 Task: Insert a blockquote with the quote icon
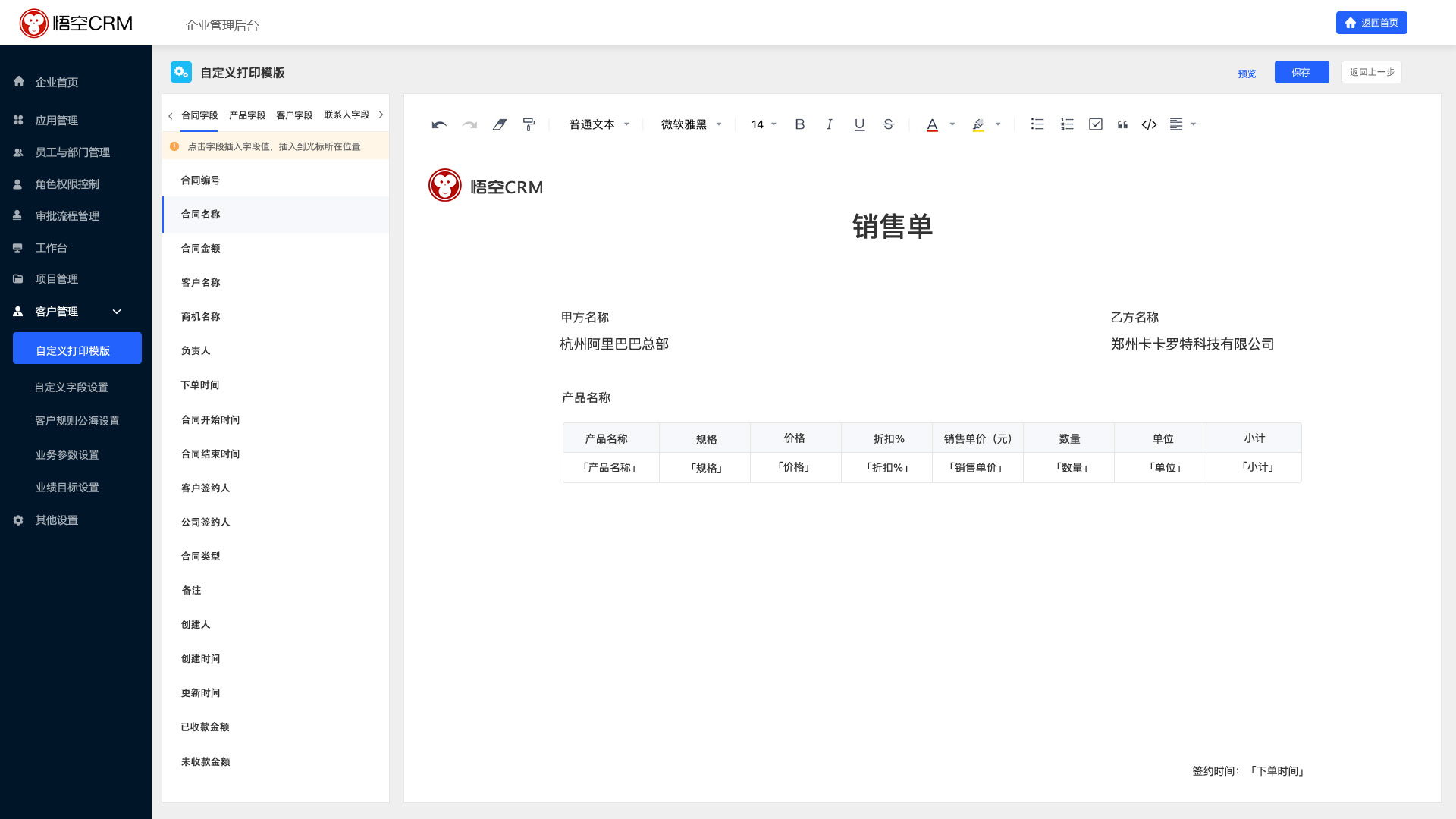click(1122, 124)
